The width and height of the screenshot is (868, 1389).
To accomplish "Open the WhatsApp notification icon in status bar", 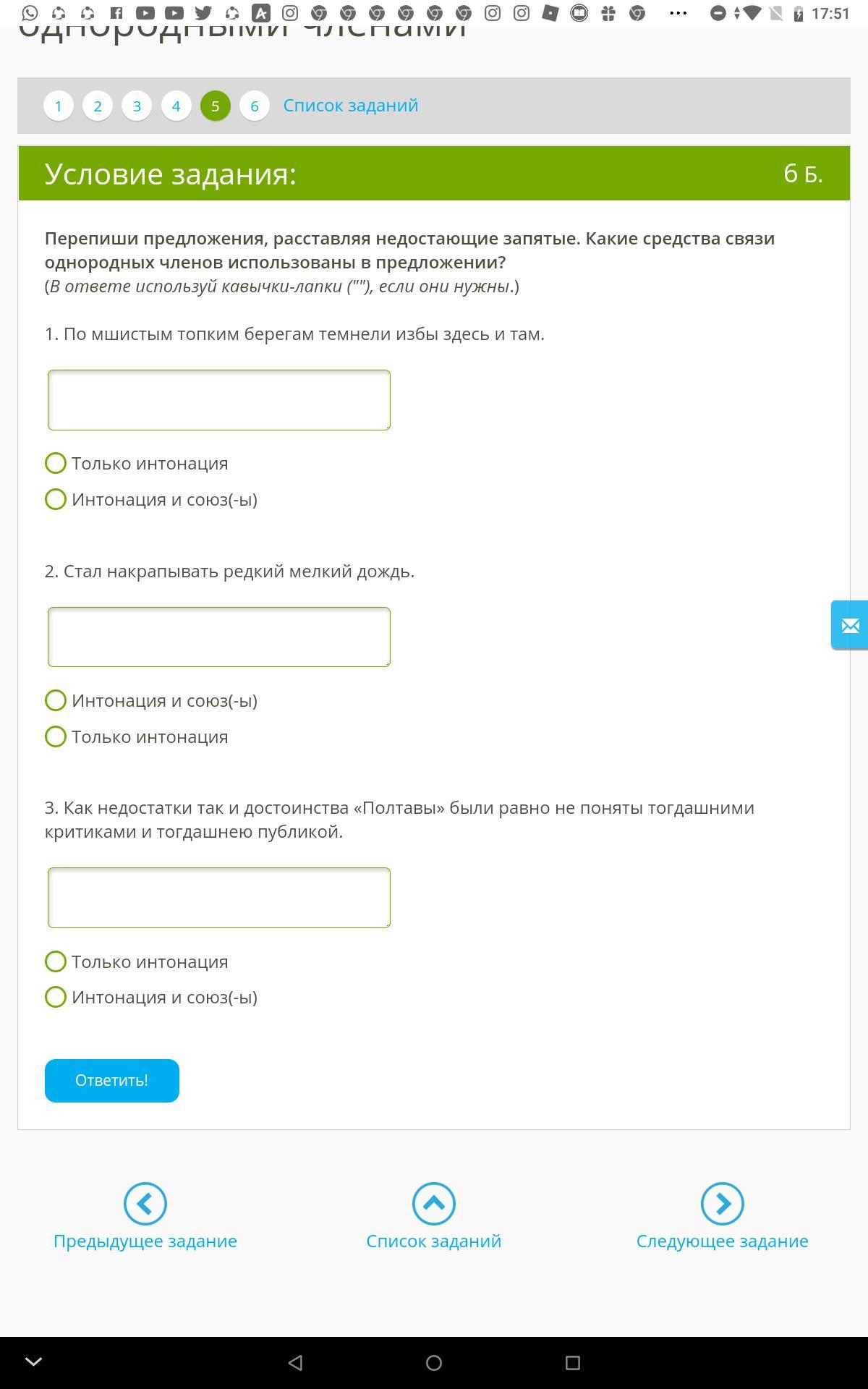I will point(30,13).
